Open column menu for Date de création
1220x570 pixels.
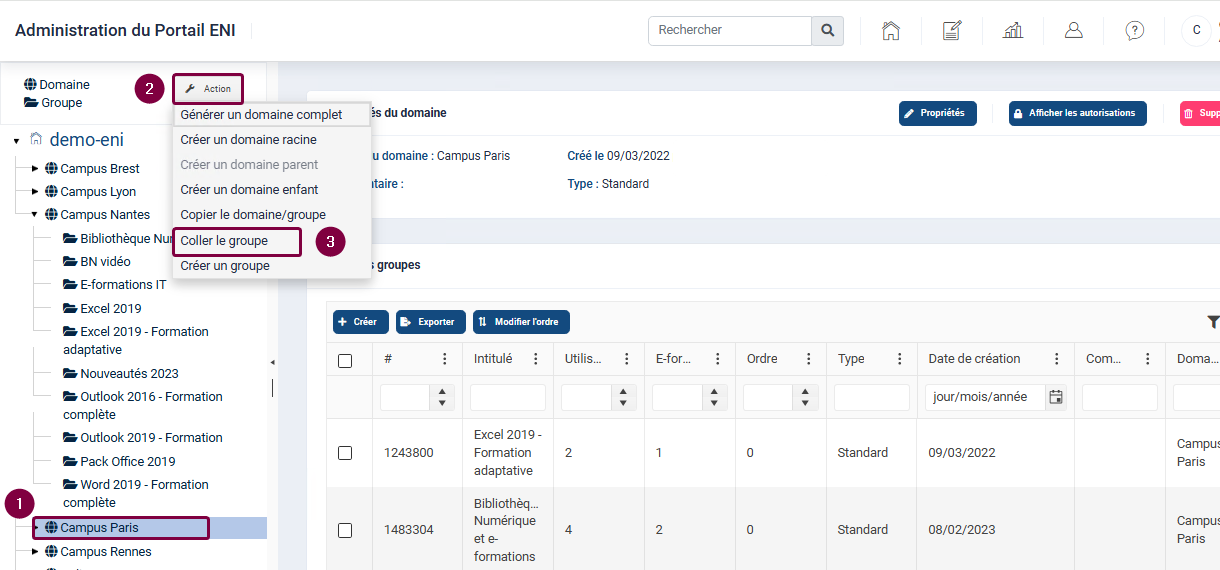1057,359
